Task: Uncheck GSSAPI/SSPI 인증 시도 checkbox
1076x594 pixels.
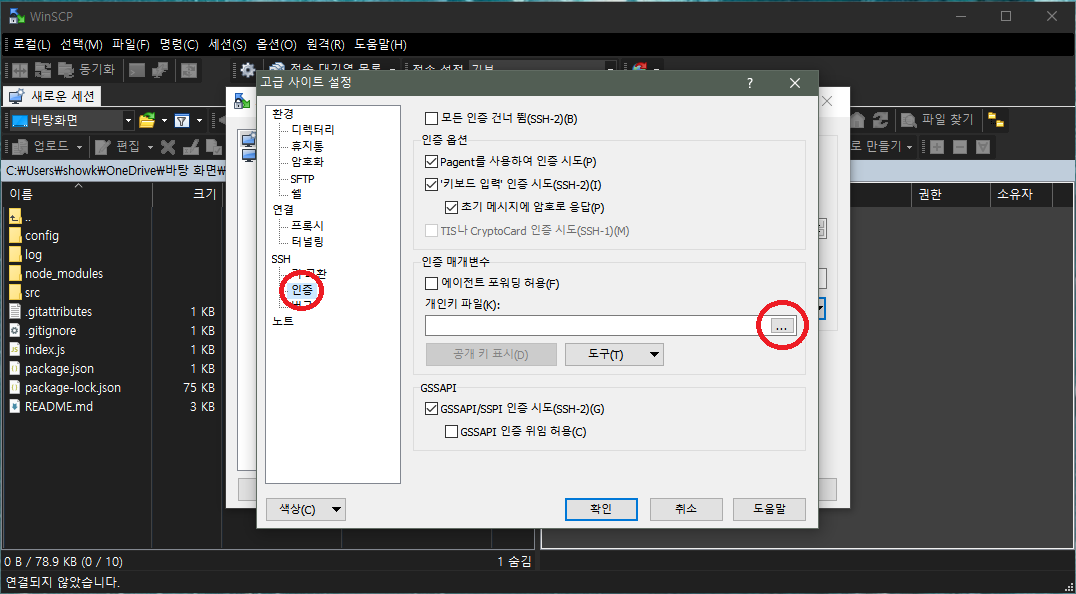Action: [x=432, y=409]
